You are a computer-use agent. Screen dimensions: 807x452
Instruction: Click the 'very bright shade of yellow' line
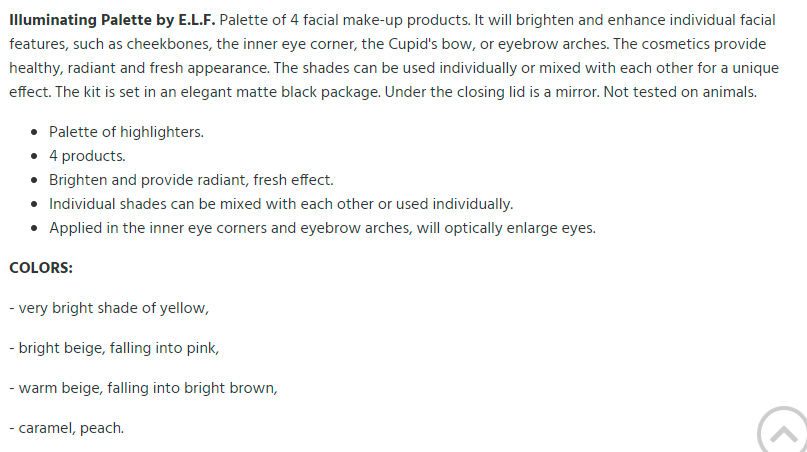tap(109, 308)
